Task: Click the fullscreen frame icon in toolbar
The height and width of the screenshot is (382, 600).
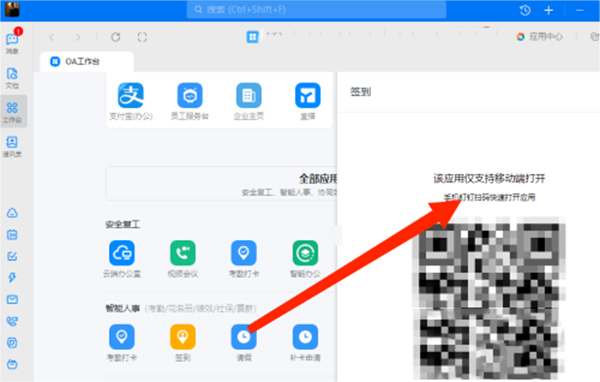Action: pyautogui.click(x=142, y=37)
